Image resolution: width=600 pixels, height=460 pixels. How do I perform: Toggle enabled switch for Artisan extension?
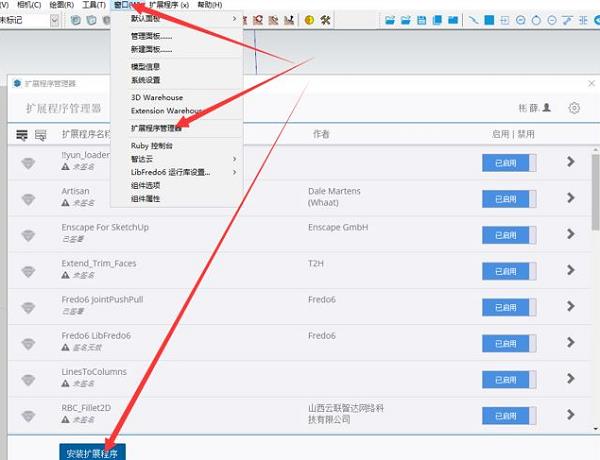(x=509, y=198)
